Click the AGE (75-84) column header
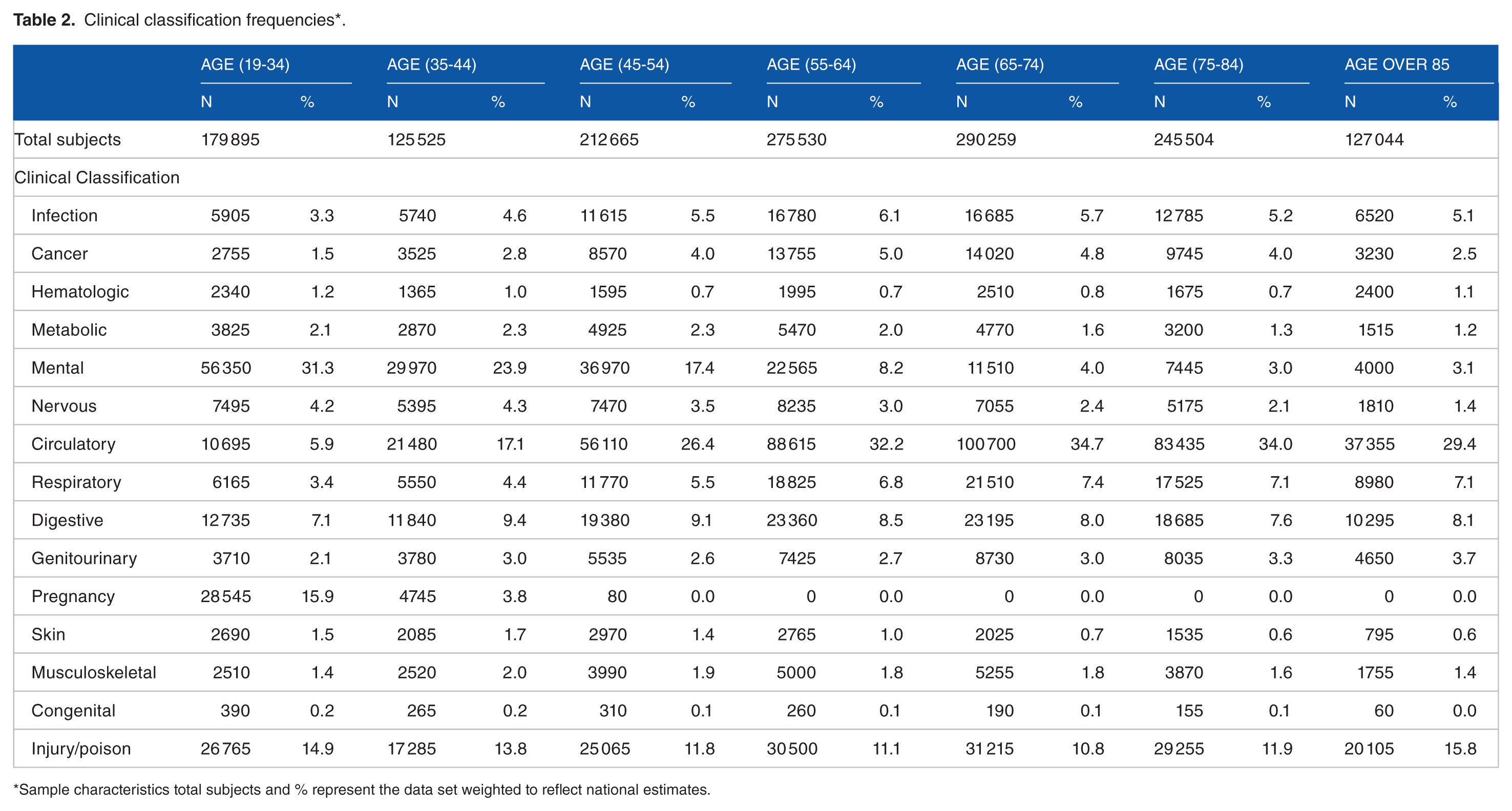 click(x=1198, y=65)
